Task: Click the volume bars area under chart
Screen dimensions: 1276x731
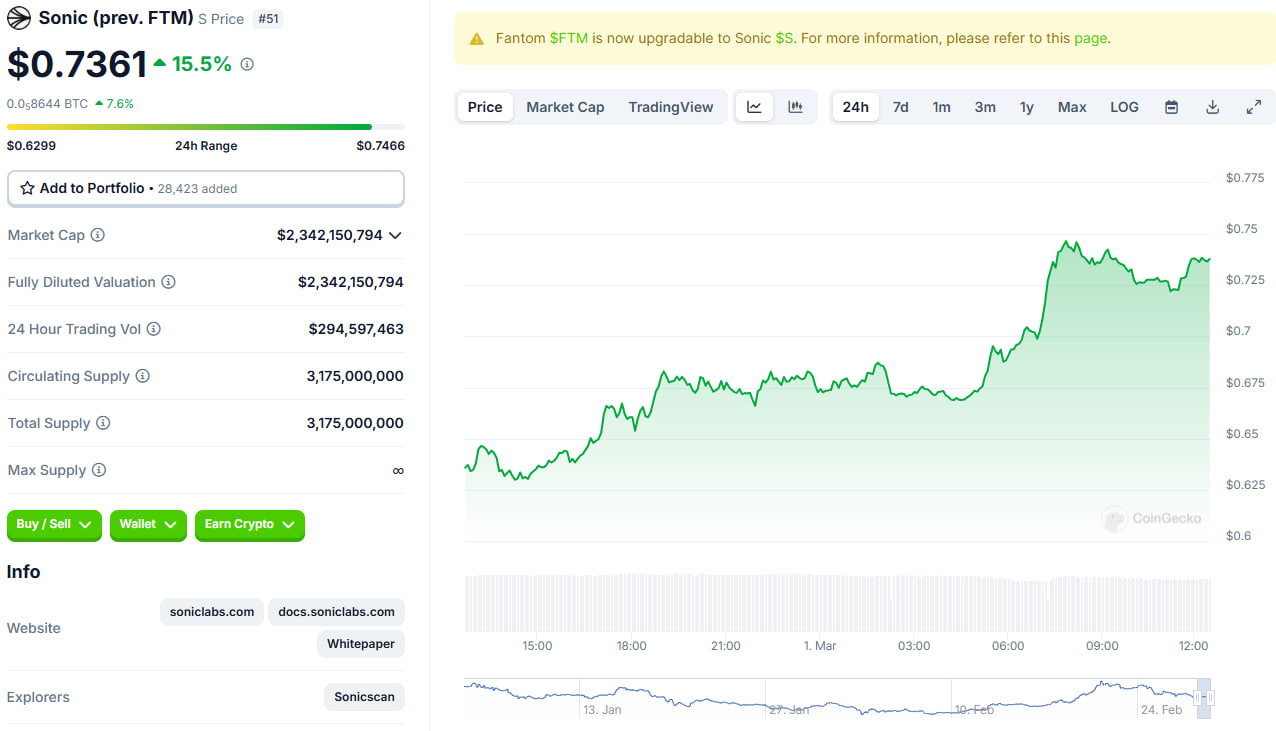Action: [838, 602]
